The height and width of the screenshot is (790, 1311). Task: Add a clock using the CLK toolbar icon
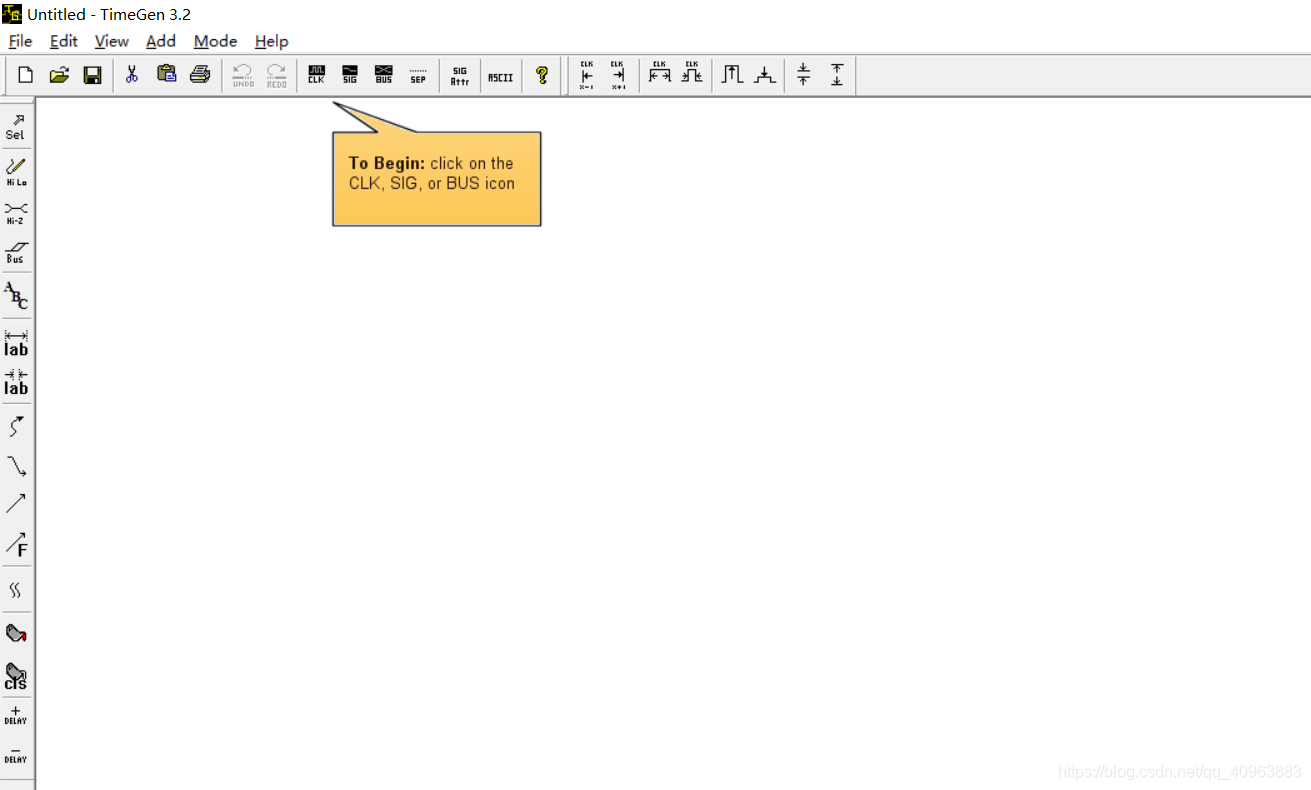pos(316,75)
